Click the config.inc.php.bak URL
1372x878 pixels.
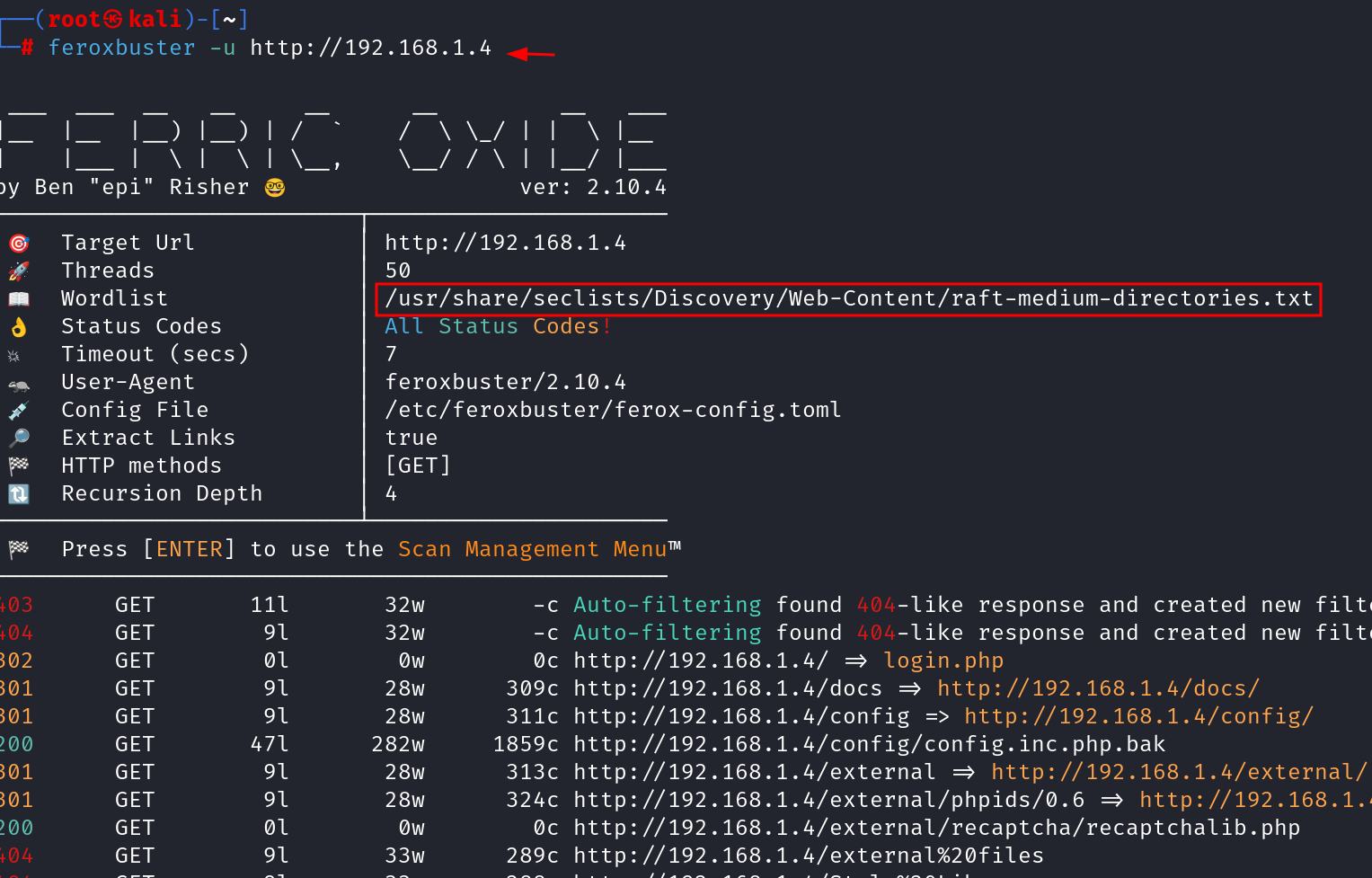(869, 744)
